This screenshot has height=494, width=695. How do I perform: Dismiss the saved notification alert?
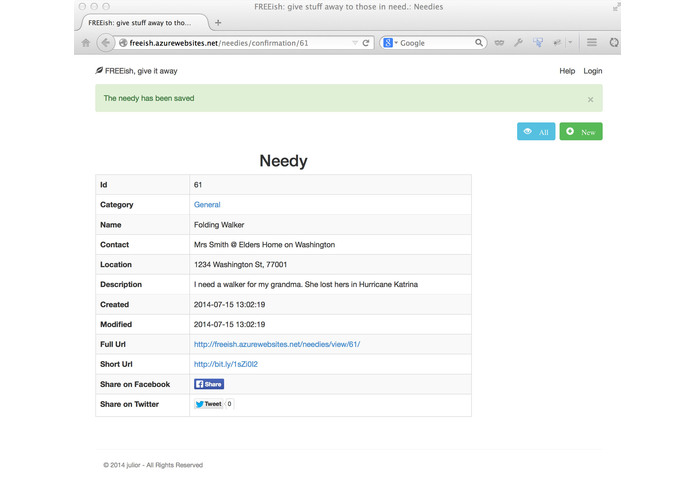pyautogui.click(x=590, y=99)
